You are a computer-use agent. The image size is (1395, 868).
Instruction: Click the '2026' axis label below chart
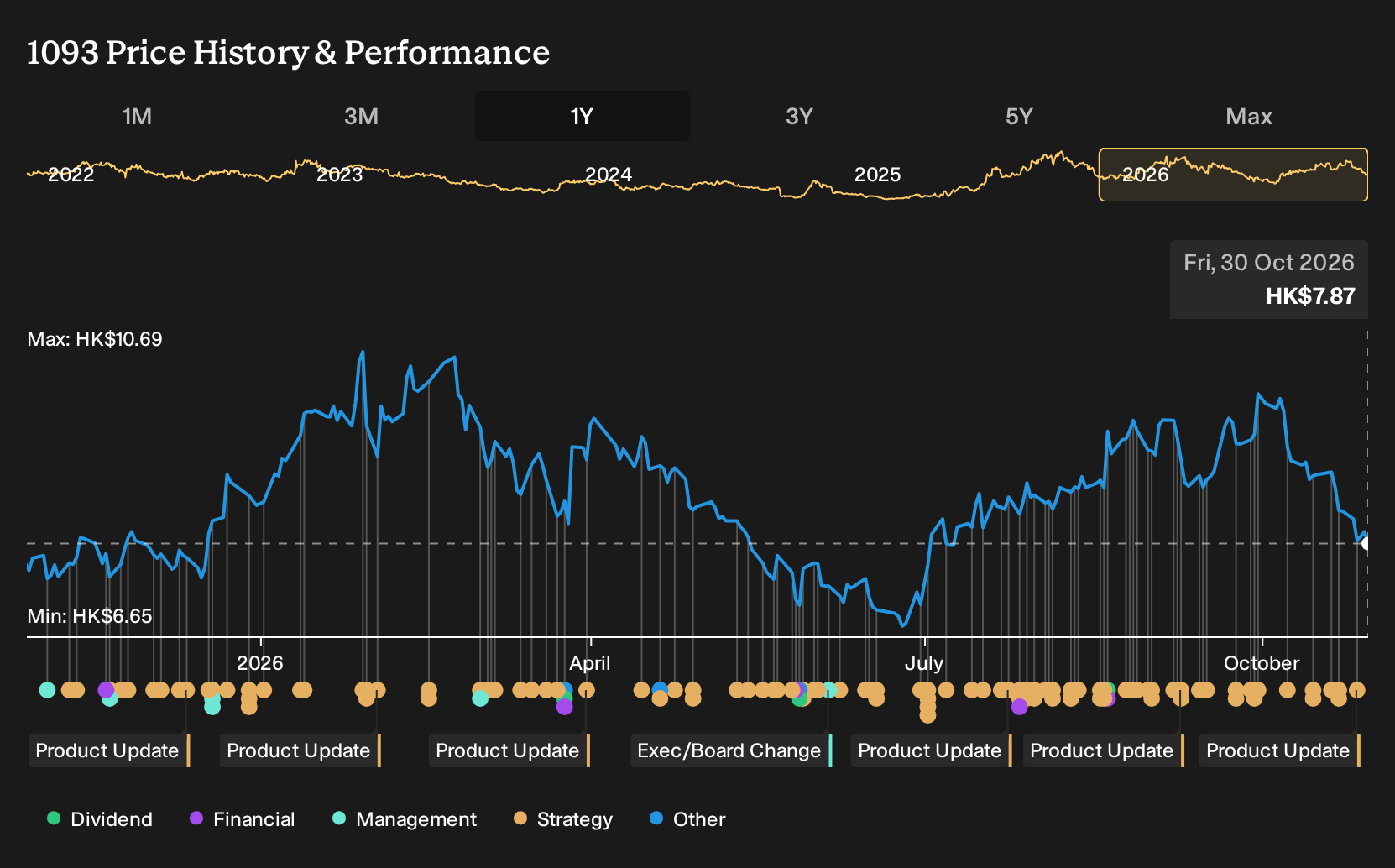(260, 663)
